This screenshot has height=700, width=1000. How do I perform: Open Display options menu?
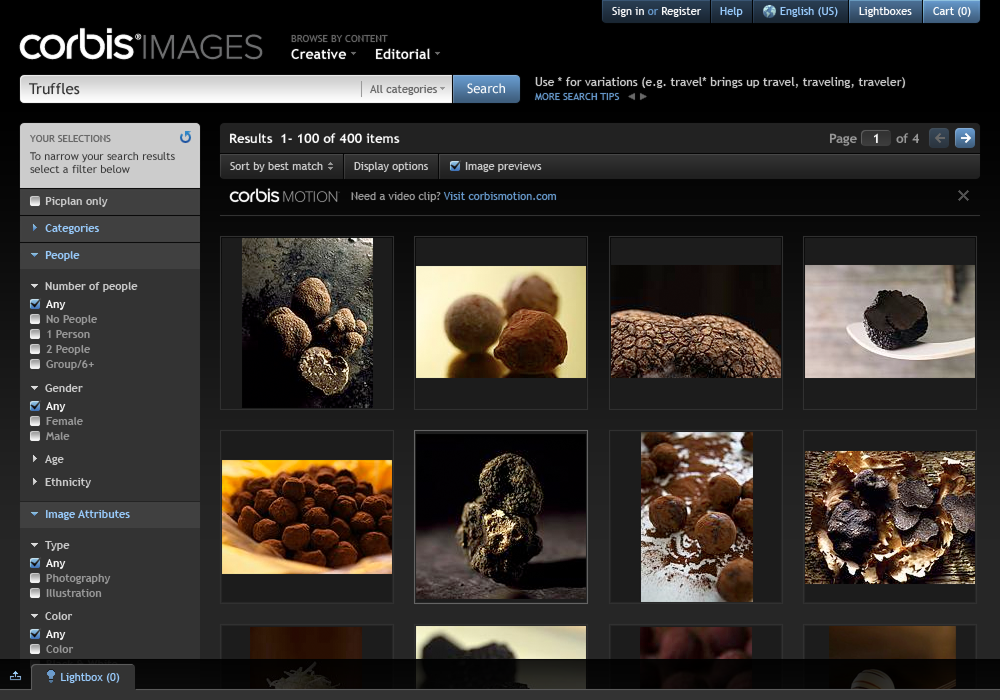(391, 166)
